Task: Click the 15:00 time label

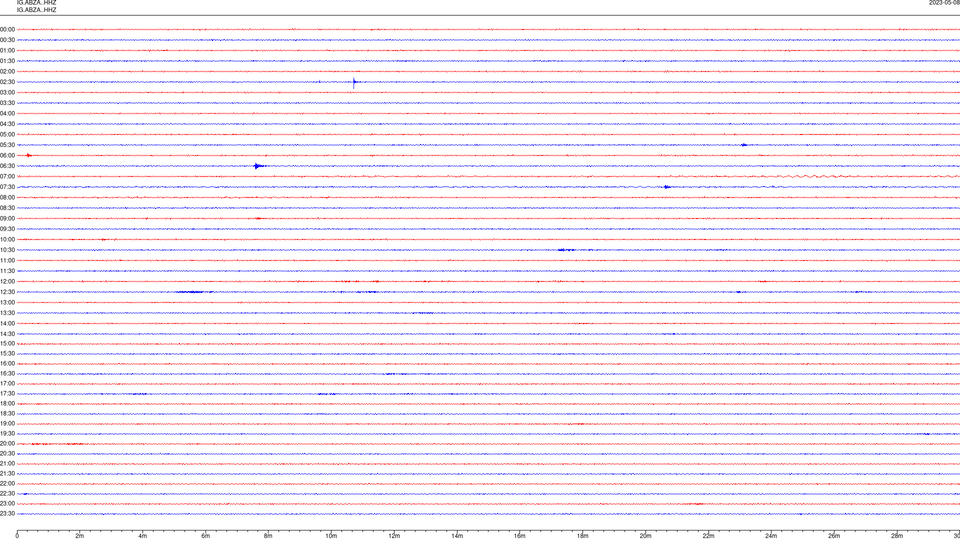Action: pos(7,343)
